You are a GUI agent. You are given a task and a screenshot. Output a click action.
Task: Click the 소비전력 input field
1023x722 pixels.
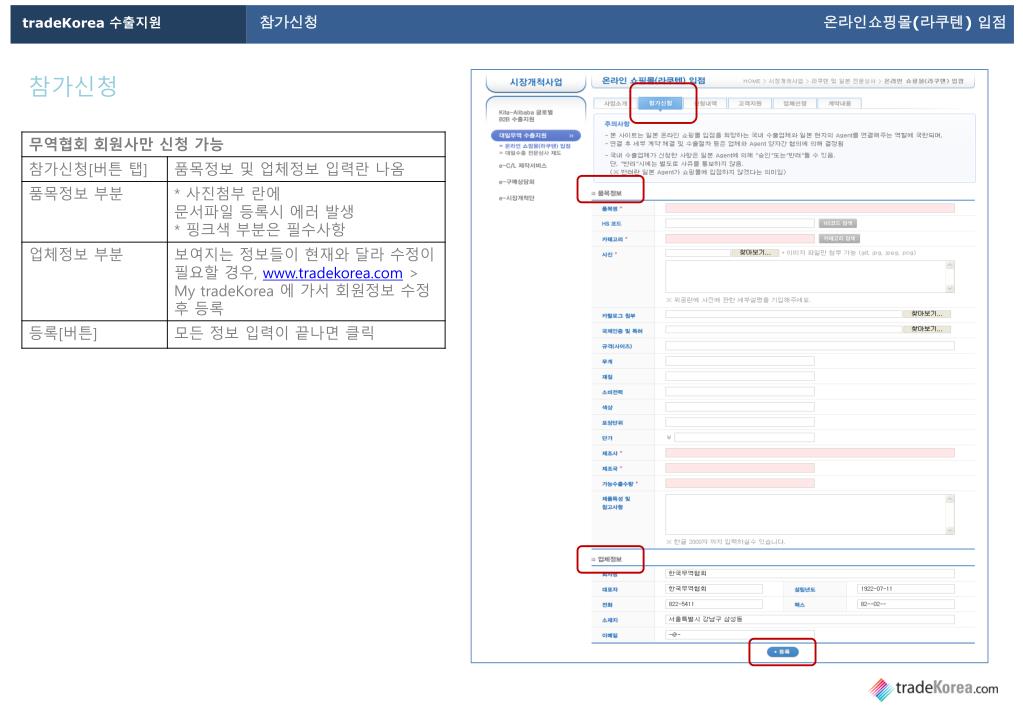coord(740,391)
